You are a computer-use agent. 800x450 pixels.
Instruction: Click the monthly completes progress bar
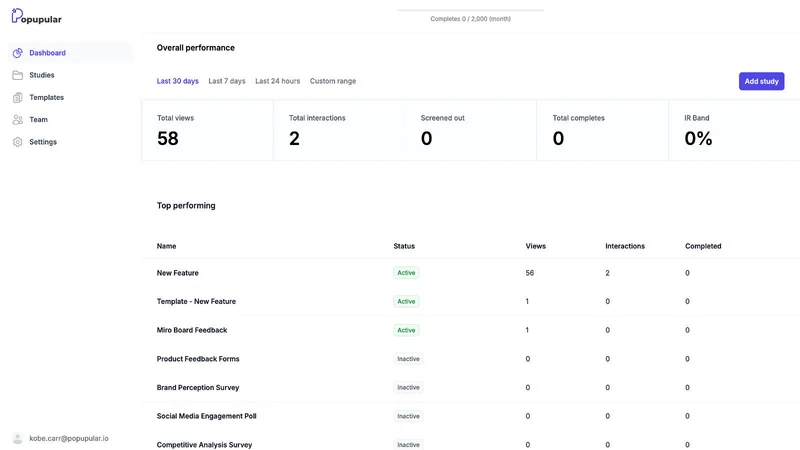[470, 10]
